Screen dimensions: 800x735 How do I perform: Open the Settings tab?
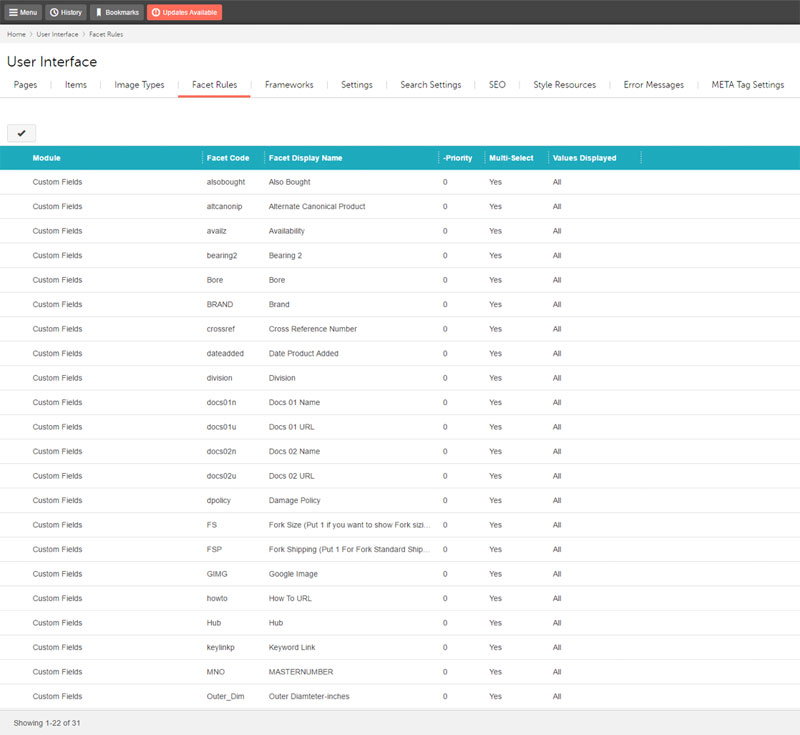(357, 85)
